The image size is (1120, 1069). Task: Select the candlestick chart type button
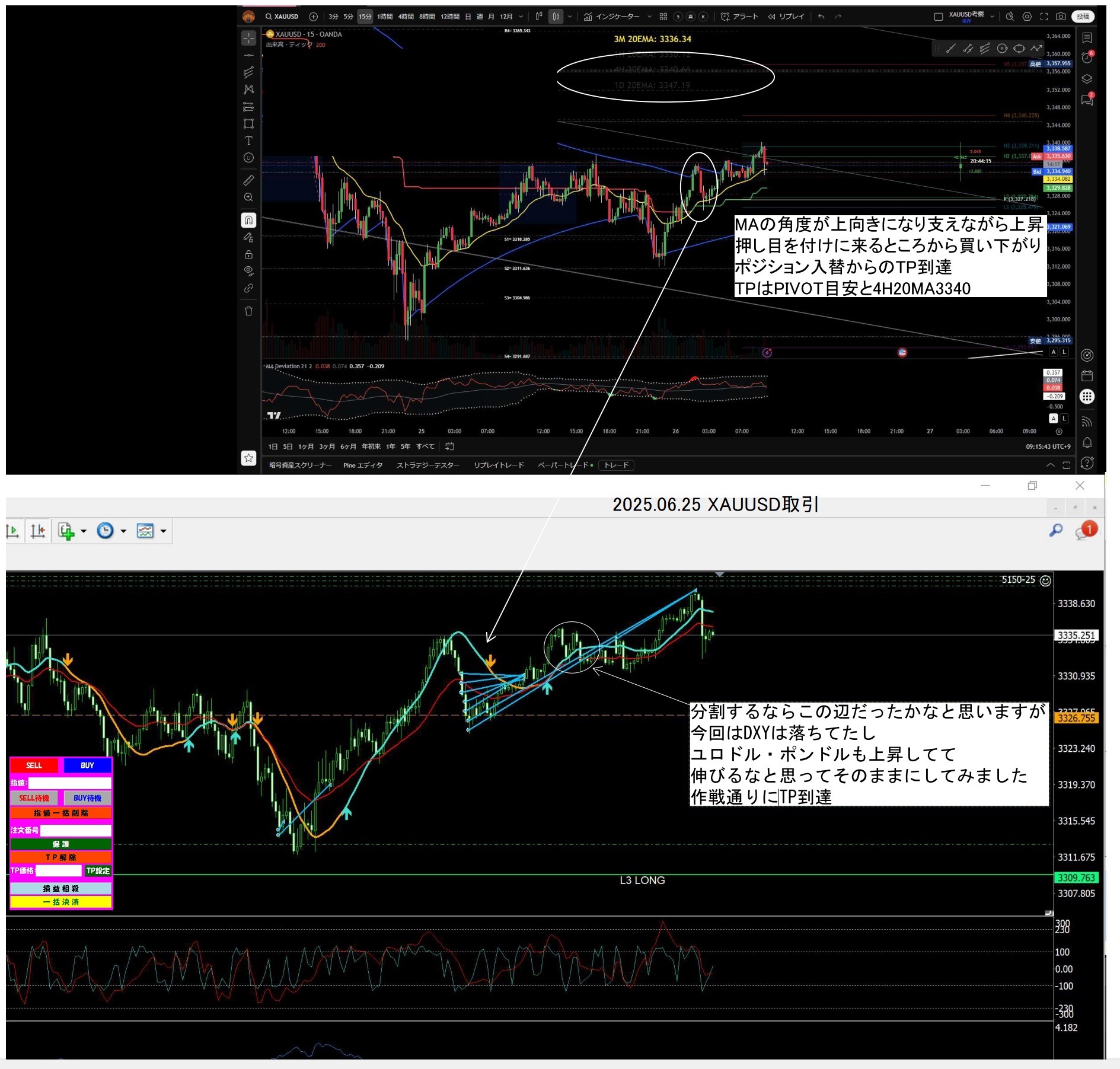(556, 17)
